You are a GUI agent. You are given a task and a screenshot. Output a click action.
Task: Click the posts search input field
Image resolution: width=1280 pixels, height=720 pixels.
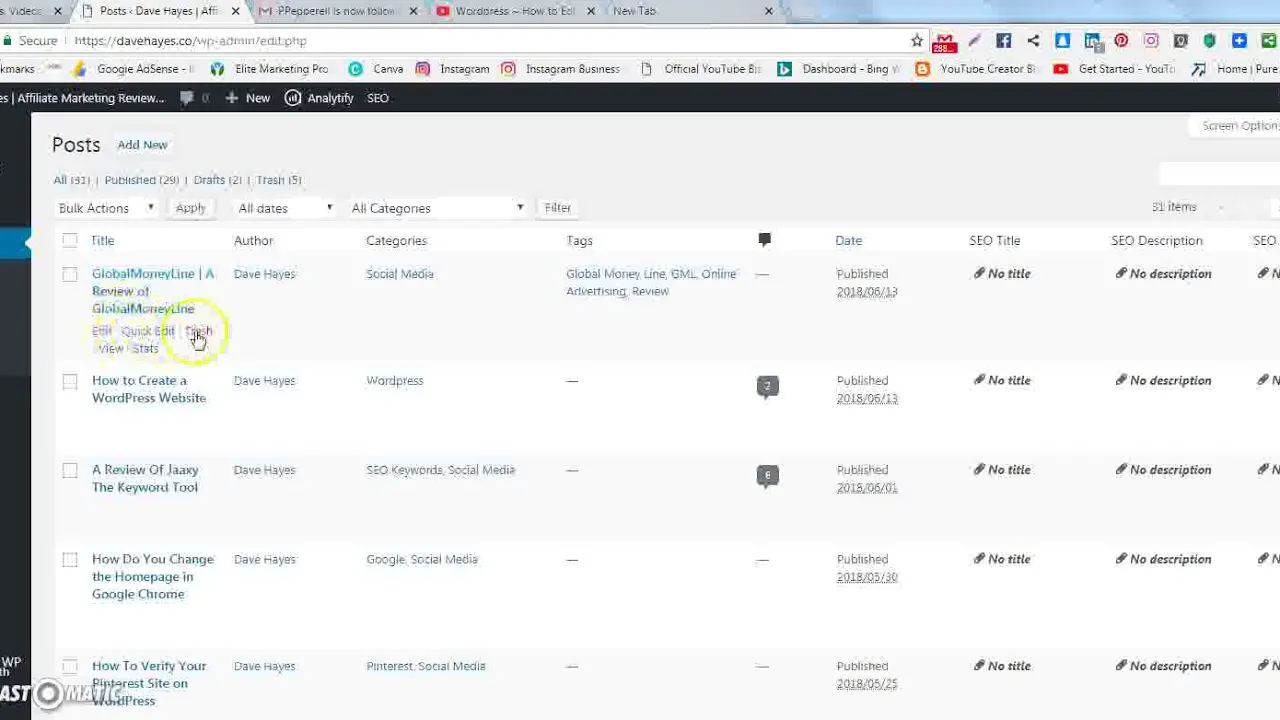coord(1220,174)
